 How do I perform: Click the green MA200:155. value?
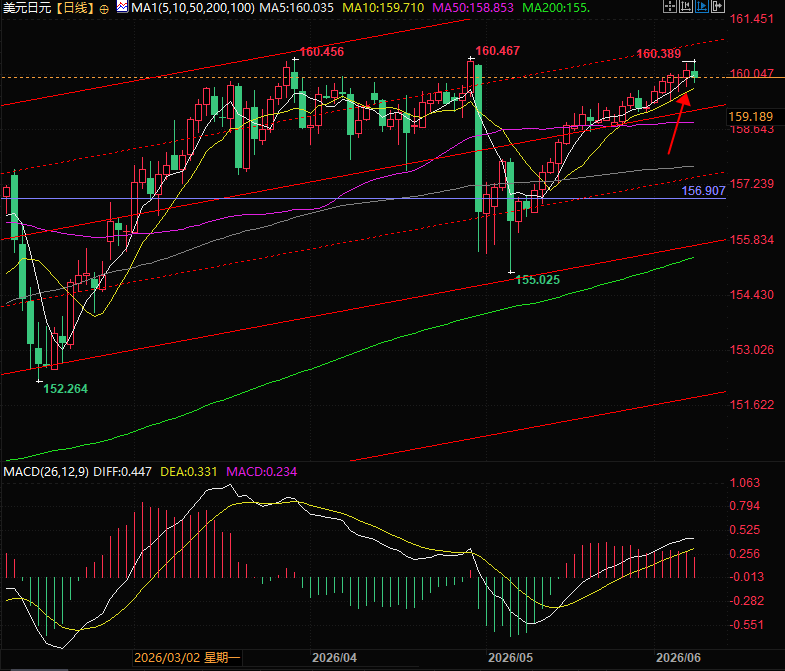click(x=556, y=8)
